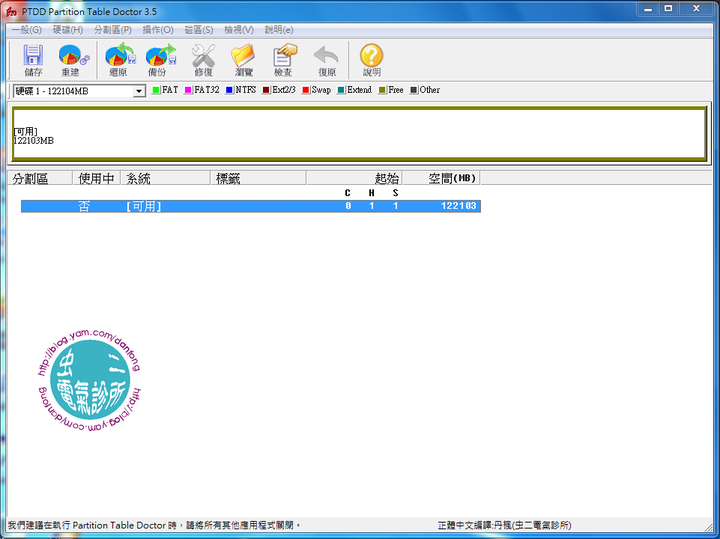Click the 122103 size value in list
The image size is (720, 539).
click(x=458, y=206)
